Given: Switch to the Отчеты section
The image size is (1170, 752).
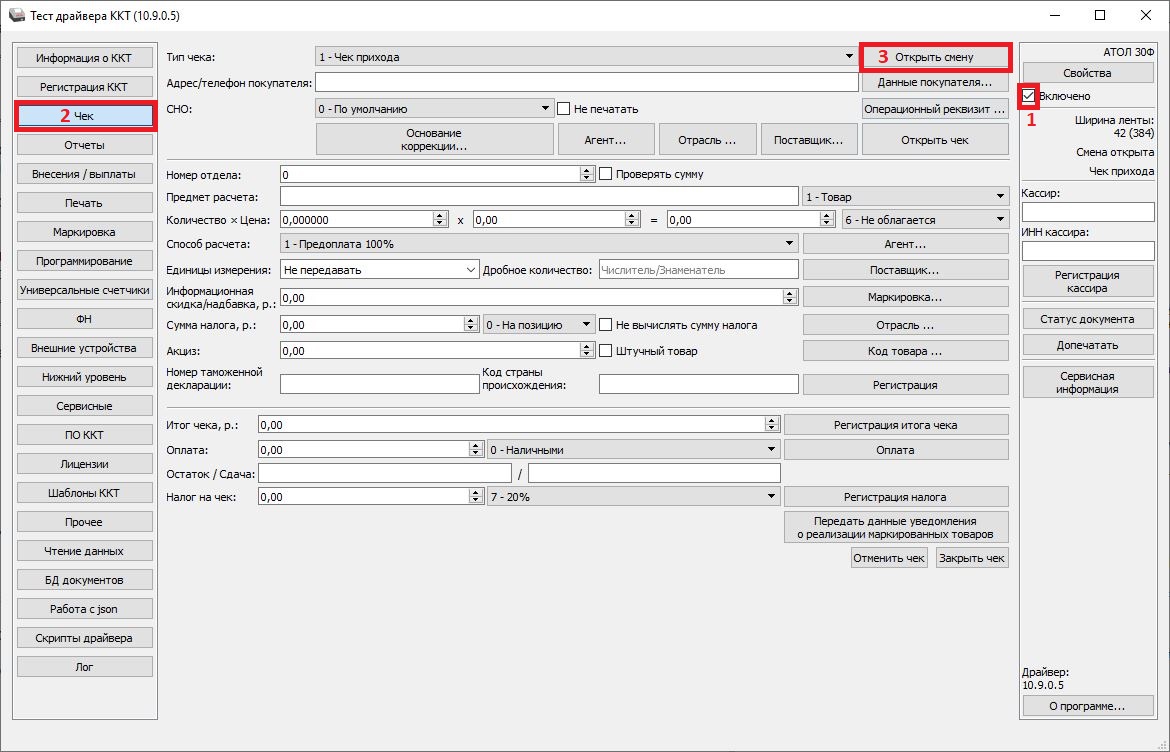Looking at the screenshot, I should [x=84, y=145].
